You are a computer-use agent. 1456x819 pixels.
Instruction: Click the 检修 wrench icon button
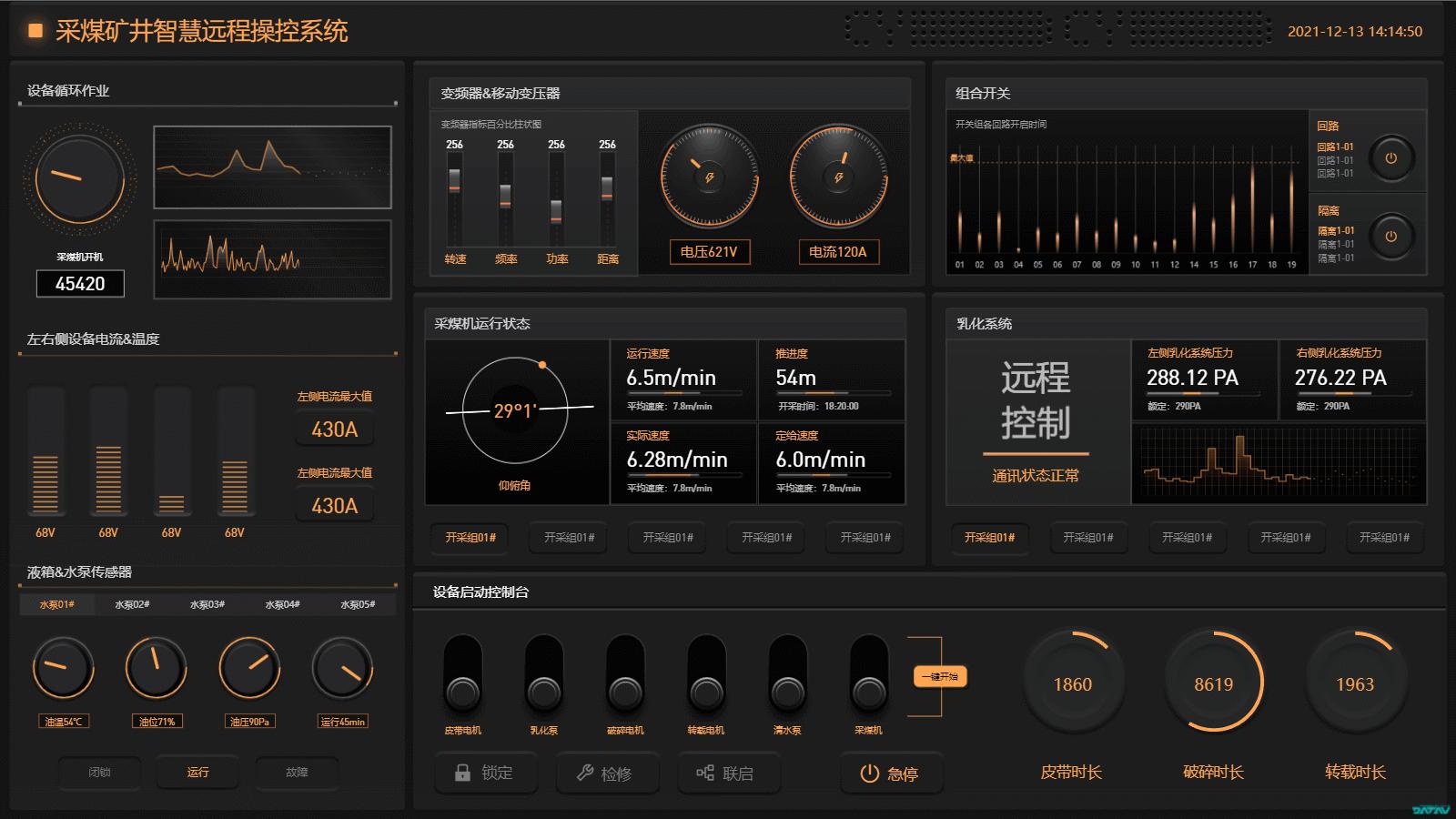click(585, 773)
